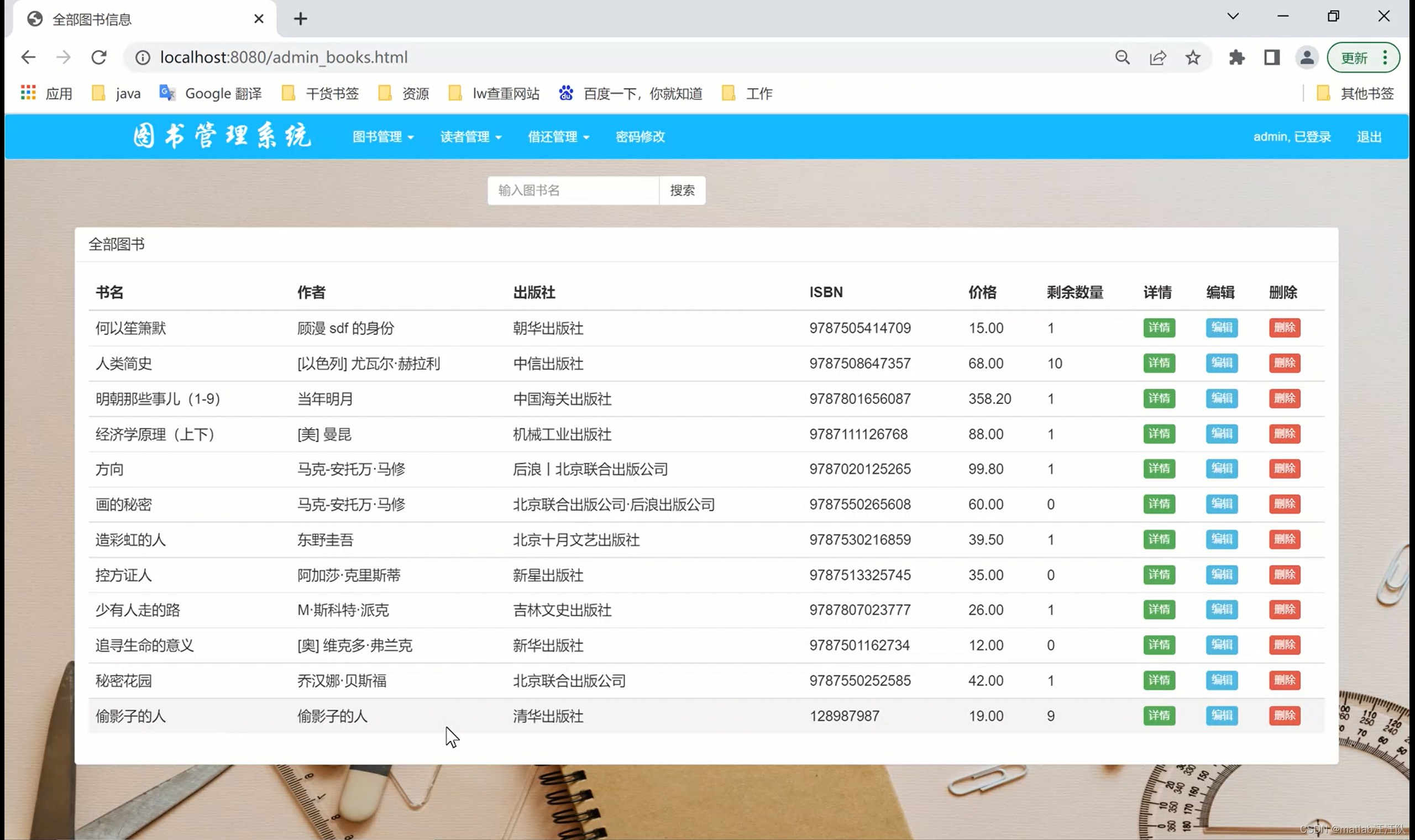This screenshot has height=840, width=1415.
Task: Click the site info icon before URL
Action: pyautogui.click(x=143, y=57)
